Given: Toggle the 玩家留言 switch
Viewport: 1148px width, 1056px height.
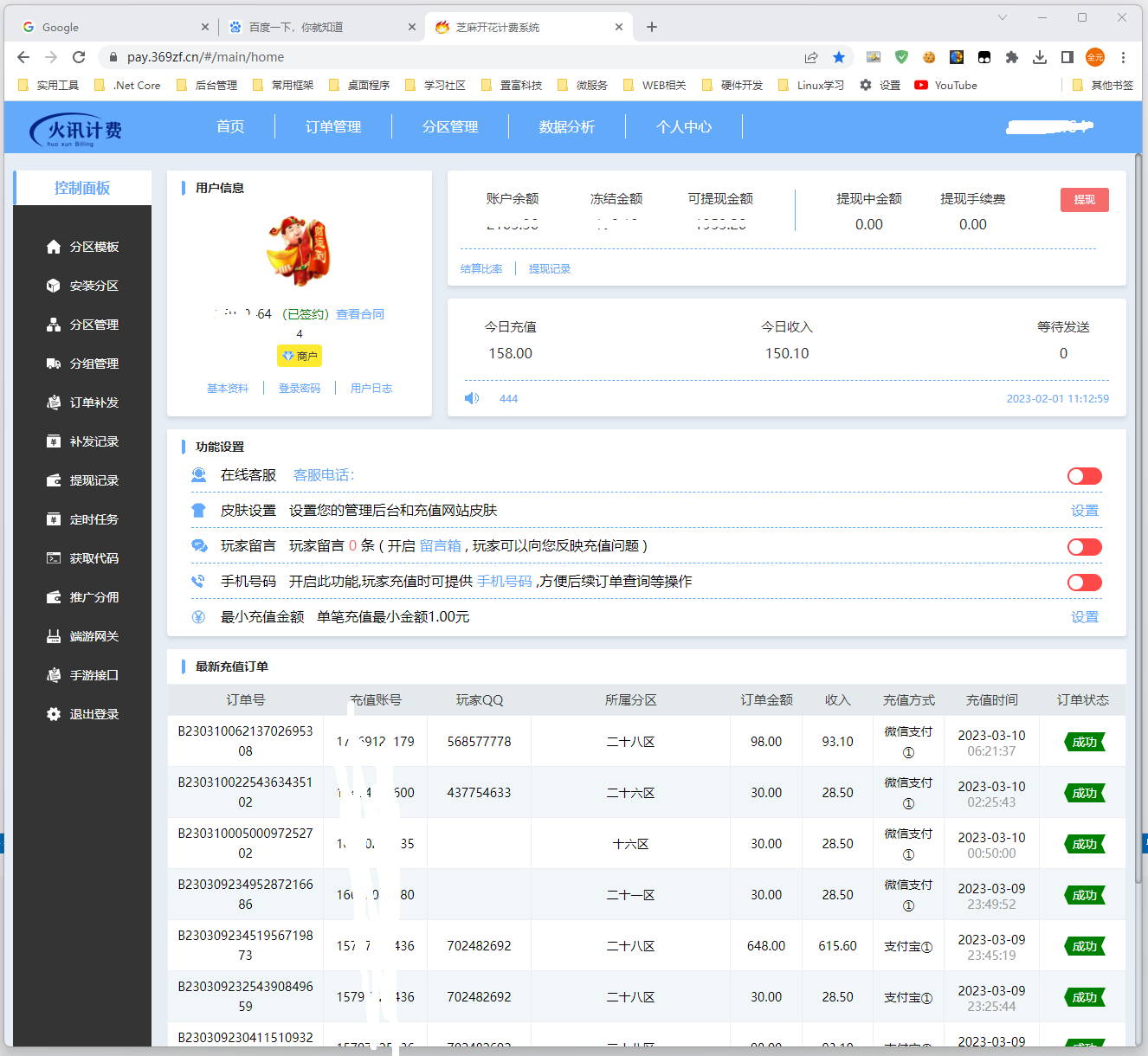Looking at the screenshot, I should tap(1085, 547).
